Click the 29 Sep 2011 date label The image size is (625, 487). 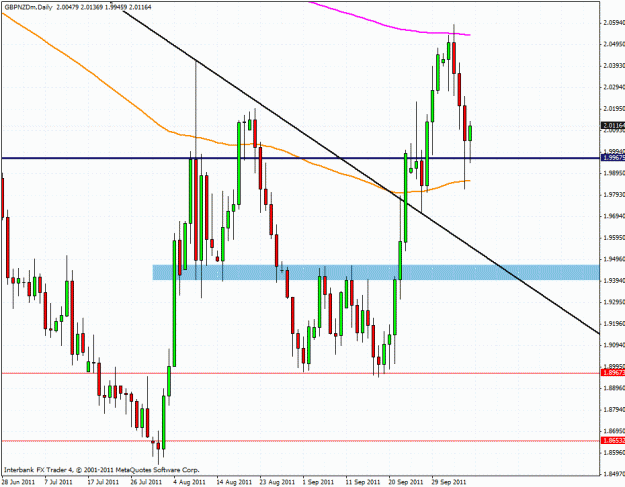coord(448,482)
